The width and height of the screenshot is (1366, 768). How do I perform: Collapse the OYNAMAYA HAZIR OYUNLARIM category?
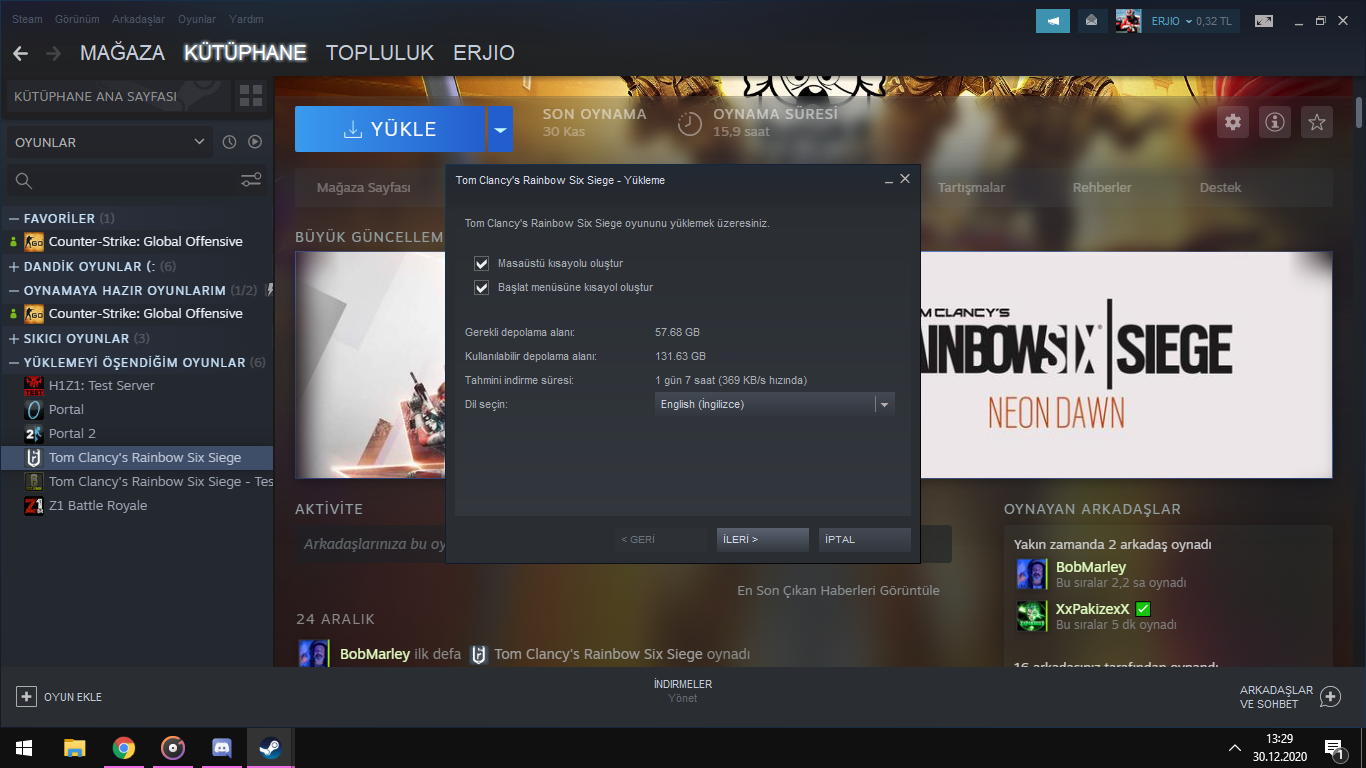click(x=14, y=290)
